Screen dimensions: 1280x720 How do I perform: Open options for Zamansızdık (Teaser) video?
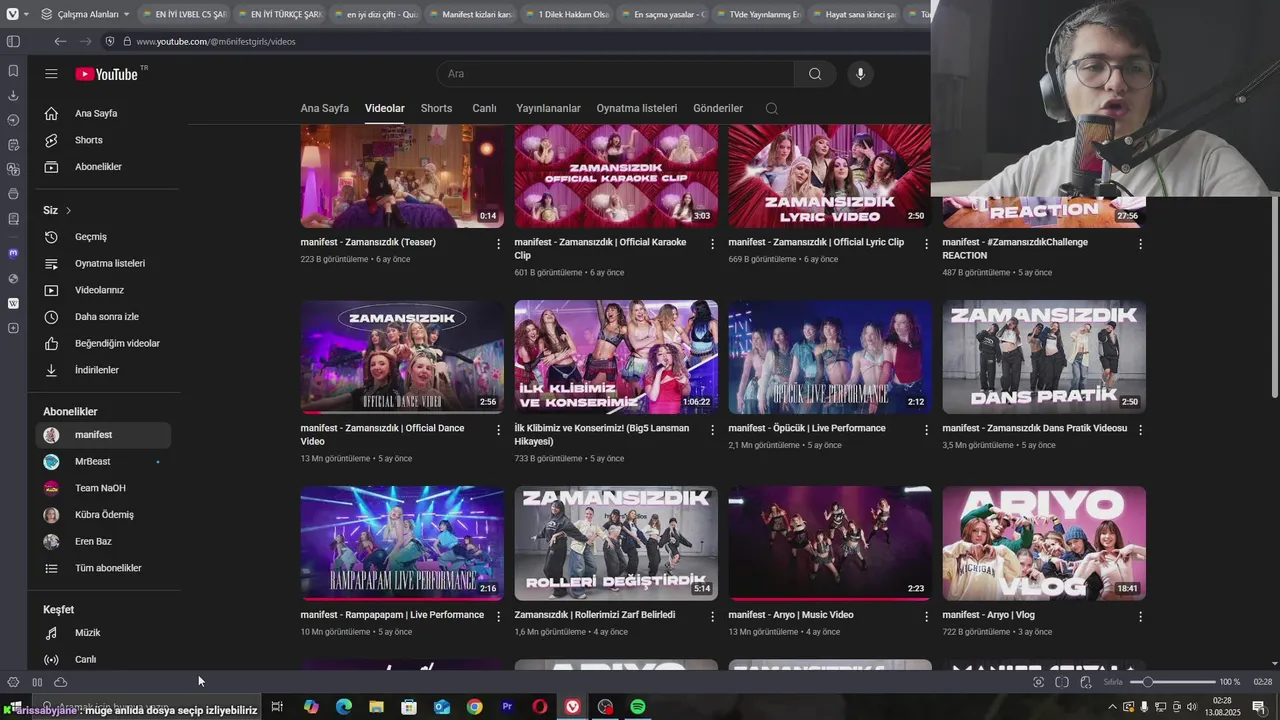[x=498, y=244]
